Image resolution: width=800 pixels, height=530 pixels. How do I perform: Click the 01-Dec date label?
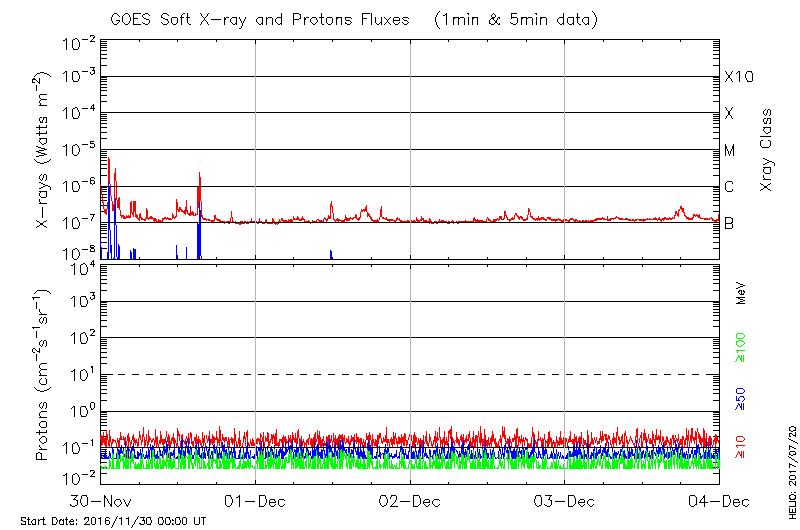coord(255,500)
